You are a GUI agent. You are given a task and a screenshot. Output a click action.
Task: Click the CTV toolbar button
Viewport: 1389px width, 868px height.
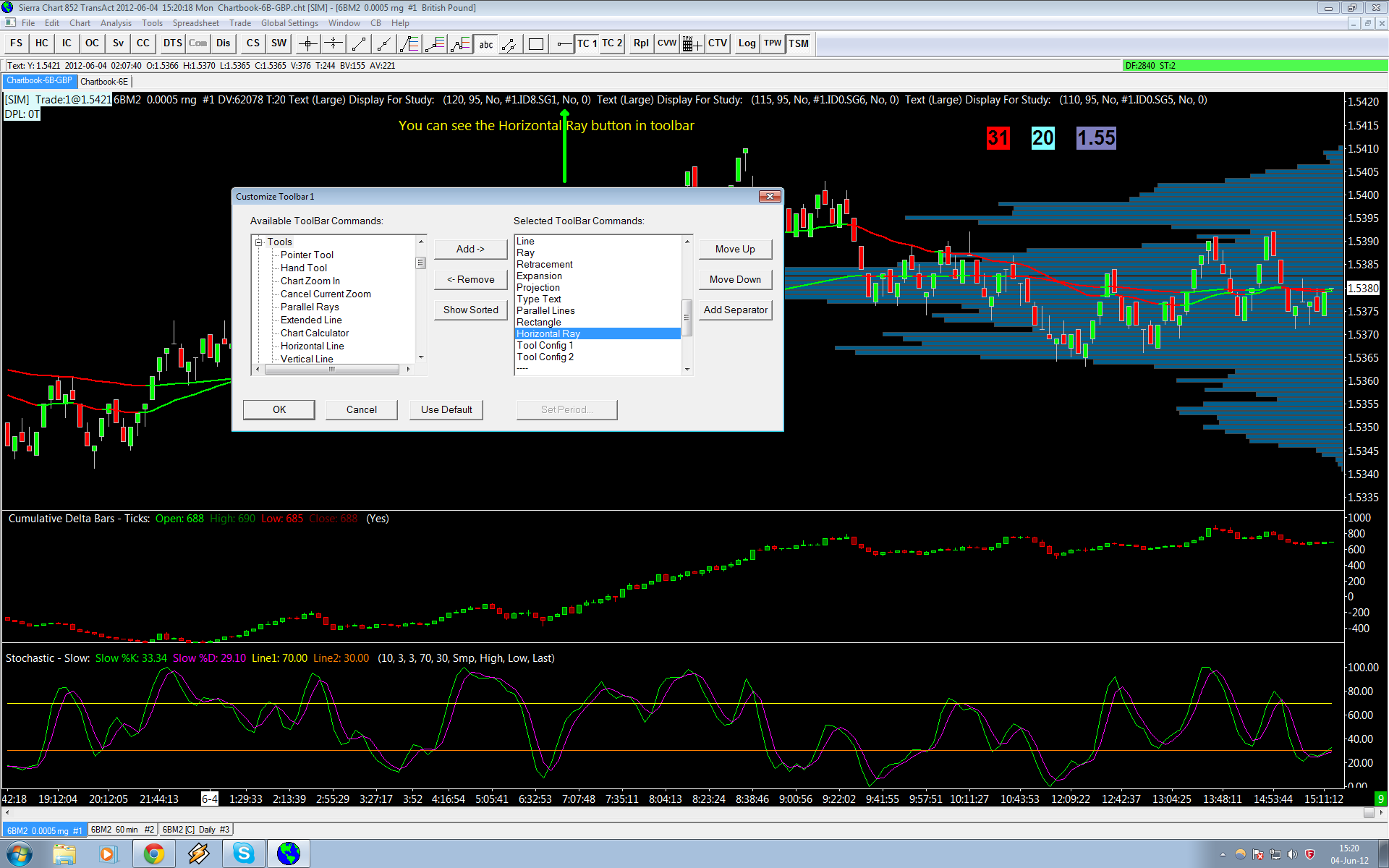pyautogui.click(x=718, y=43)
